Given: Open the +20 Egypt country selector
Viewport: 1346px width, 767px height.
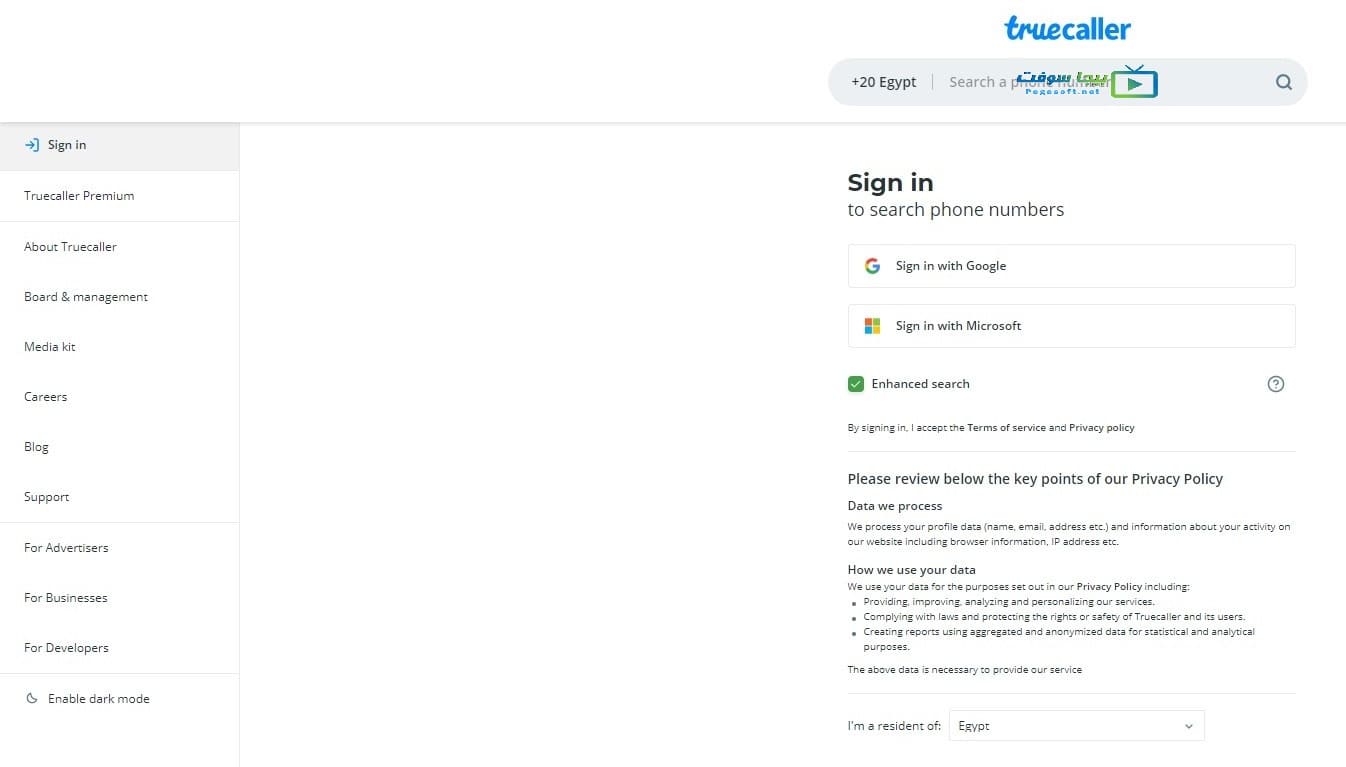Looking at the screenshot, I should (x=883, y=82).
